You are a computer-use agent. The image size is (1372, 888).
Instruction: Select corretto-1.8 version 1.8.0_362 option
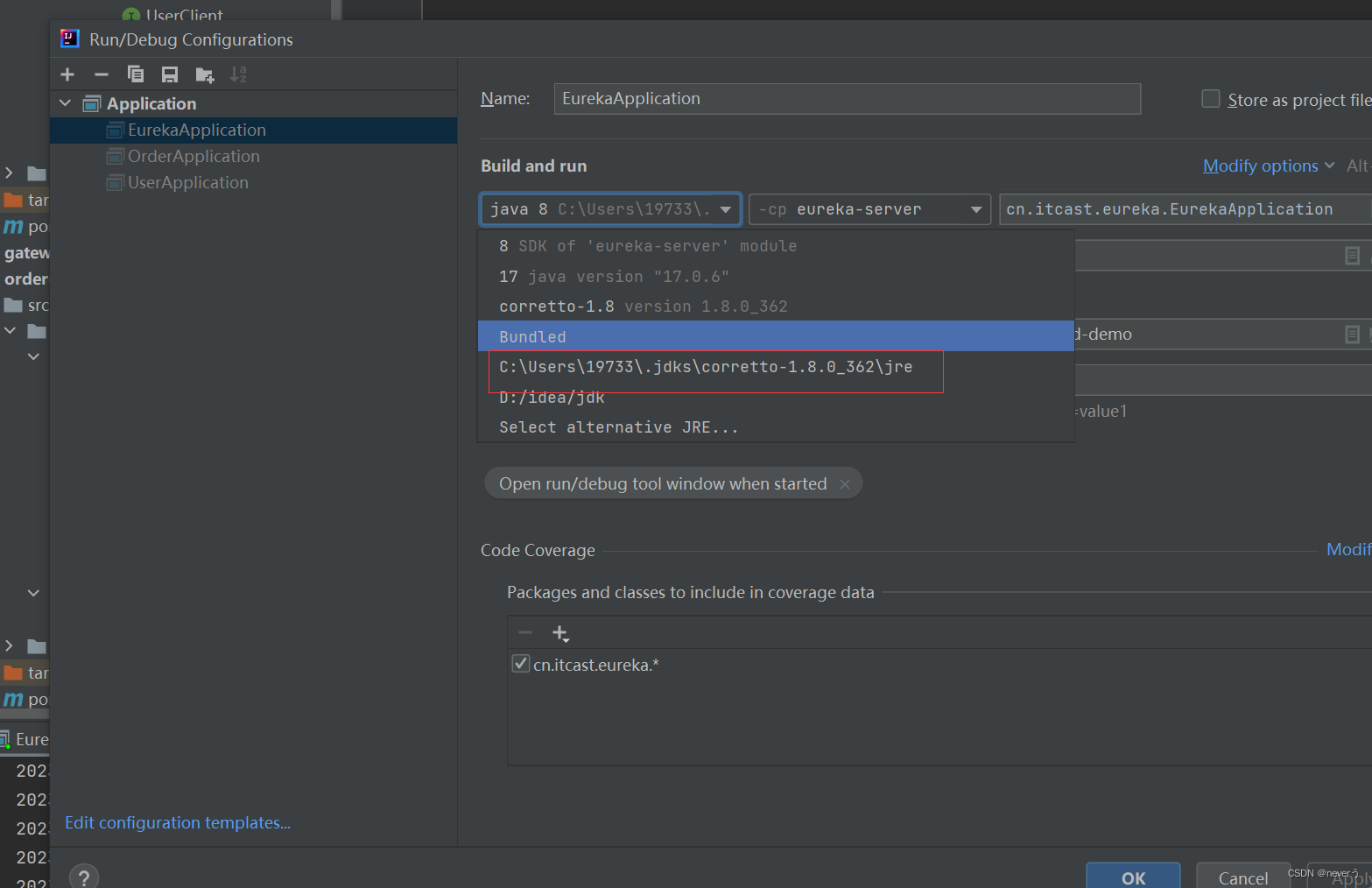click(x=776, y=307)
